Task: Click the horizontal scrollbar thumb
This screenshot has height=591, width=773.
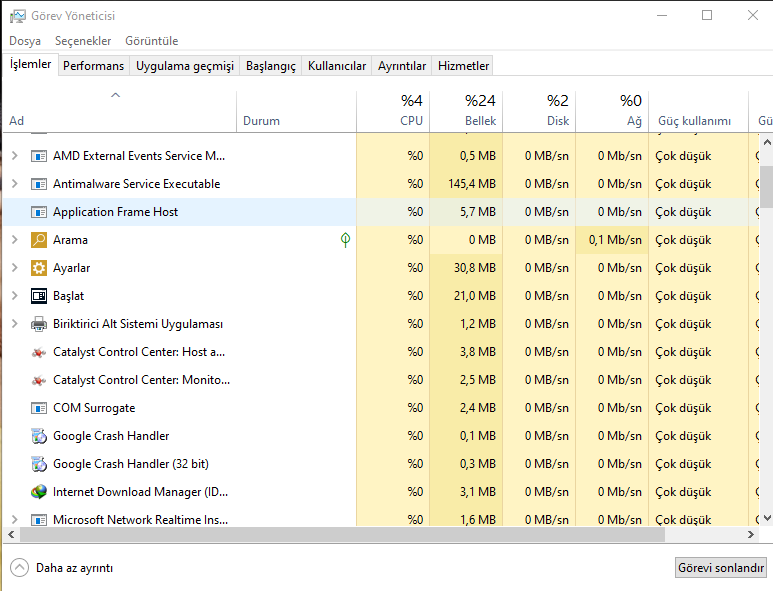Action: [x=343, y=534]
